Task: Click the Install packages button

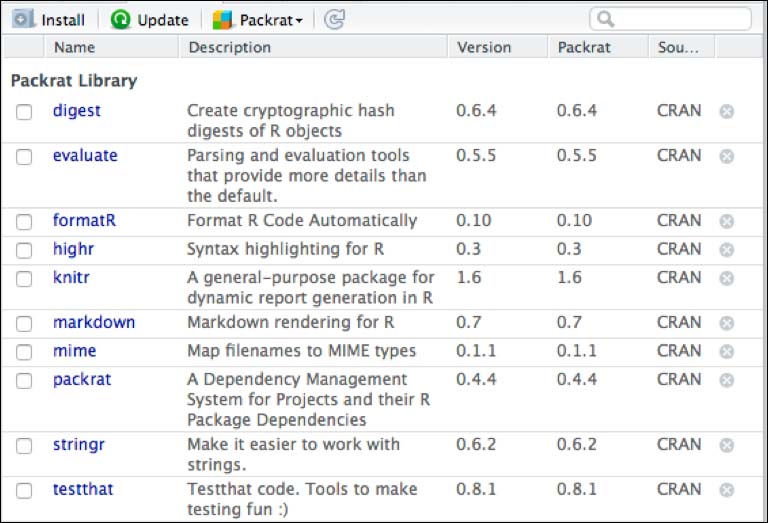Action: pyautogui.click(x=48, y=20)
